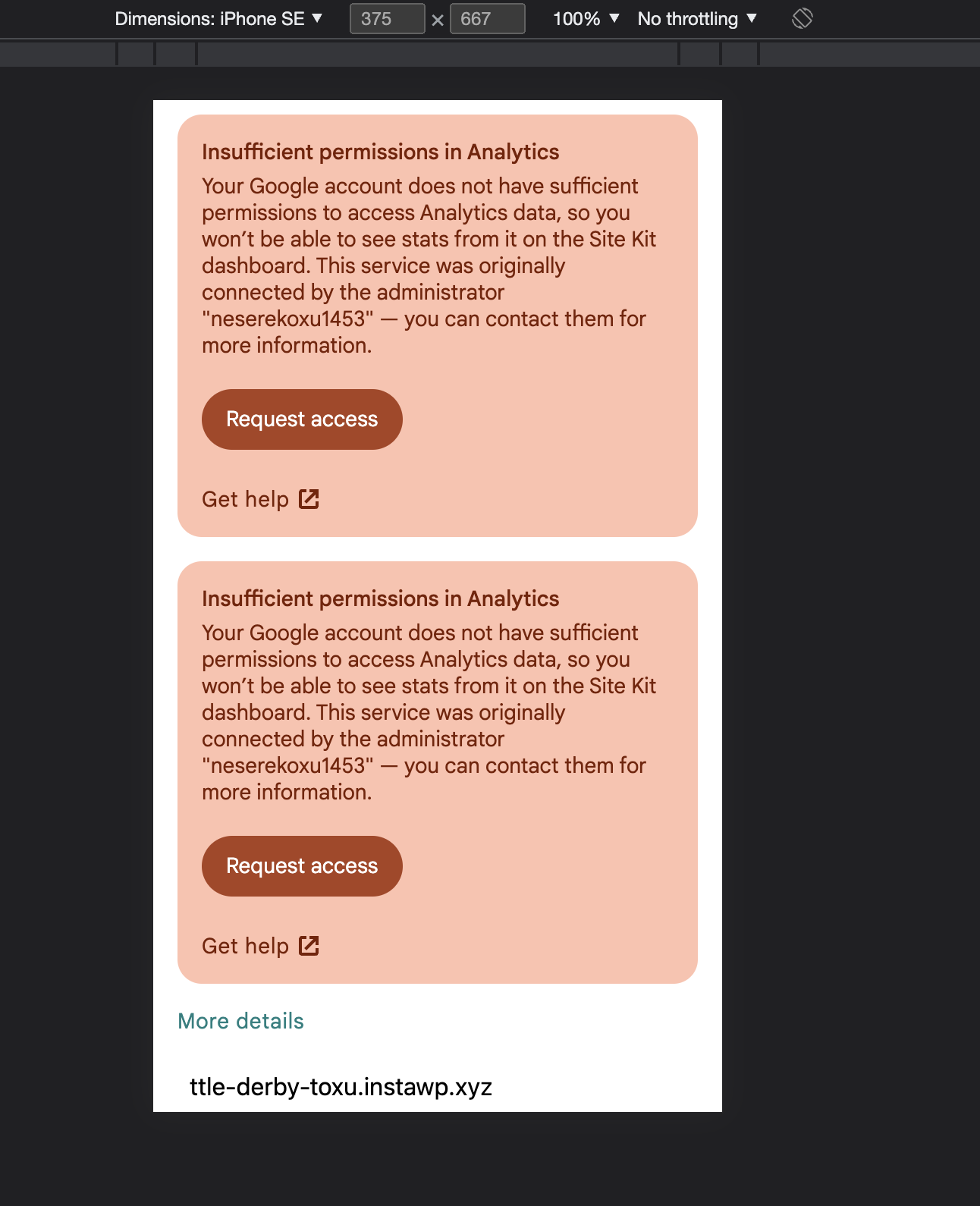Open the 100% zoom level dropdown

[x=584, y=18]
